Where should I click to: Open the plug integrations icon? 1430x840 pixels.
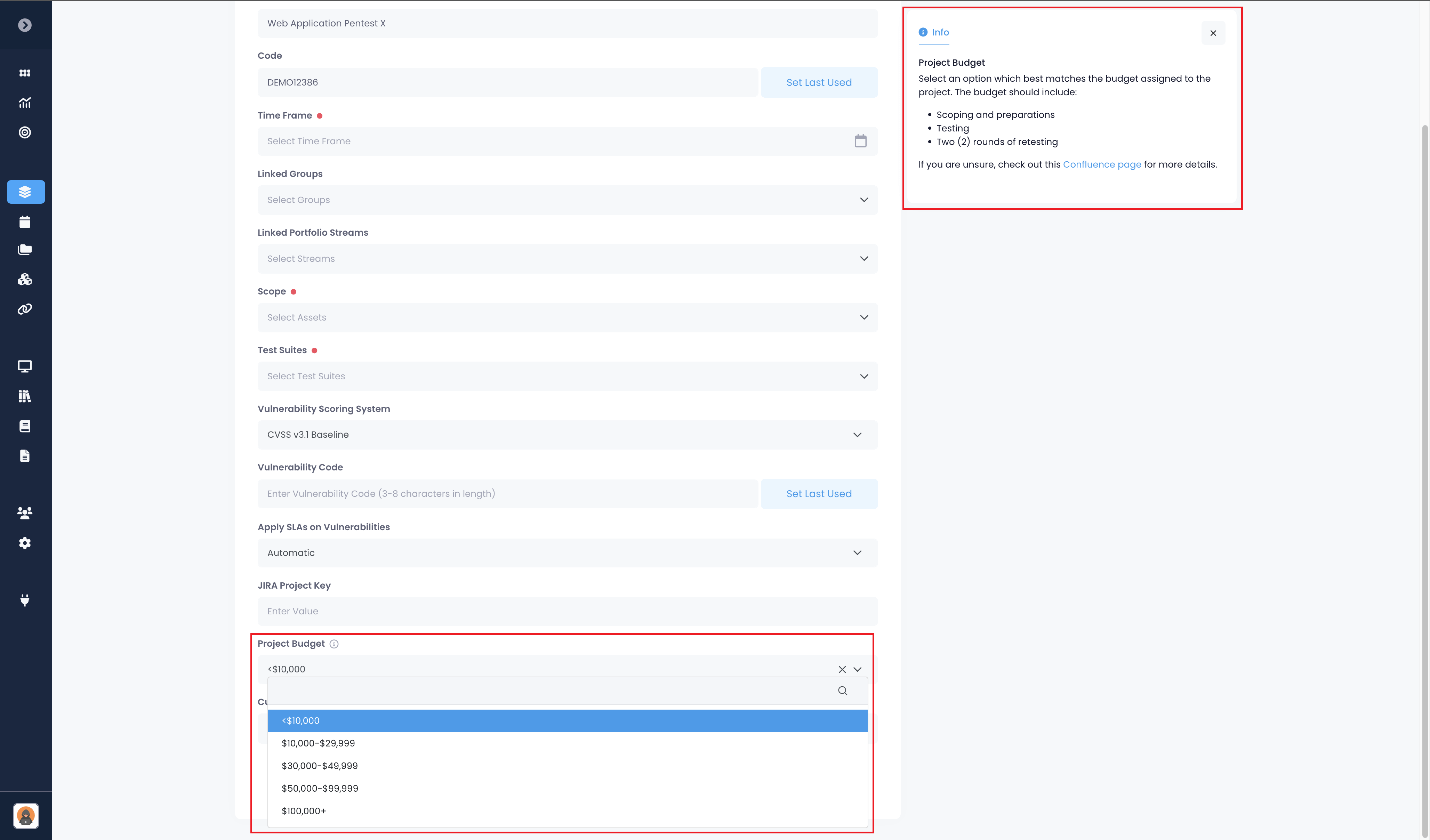pyautogui.click(x=24, y=600)
